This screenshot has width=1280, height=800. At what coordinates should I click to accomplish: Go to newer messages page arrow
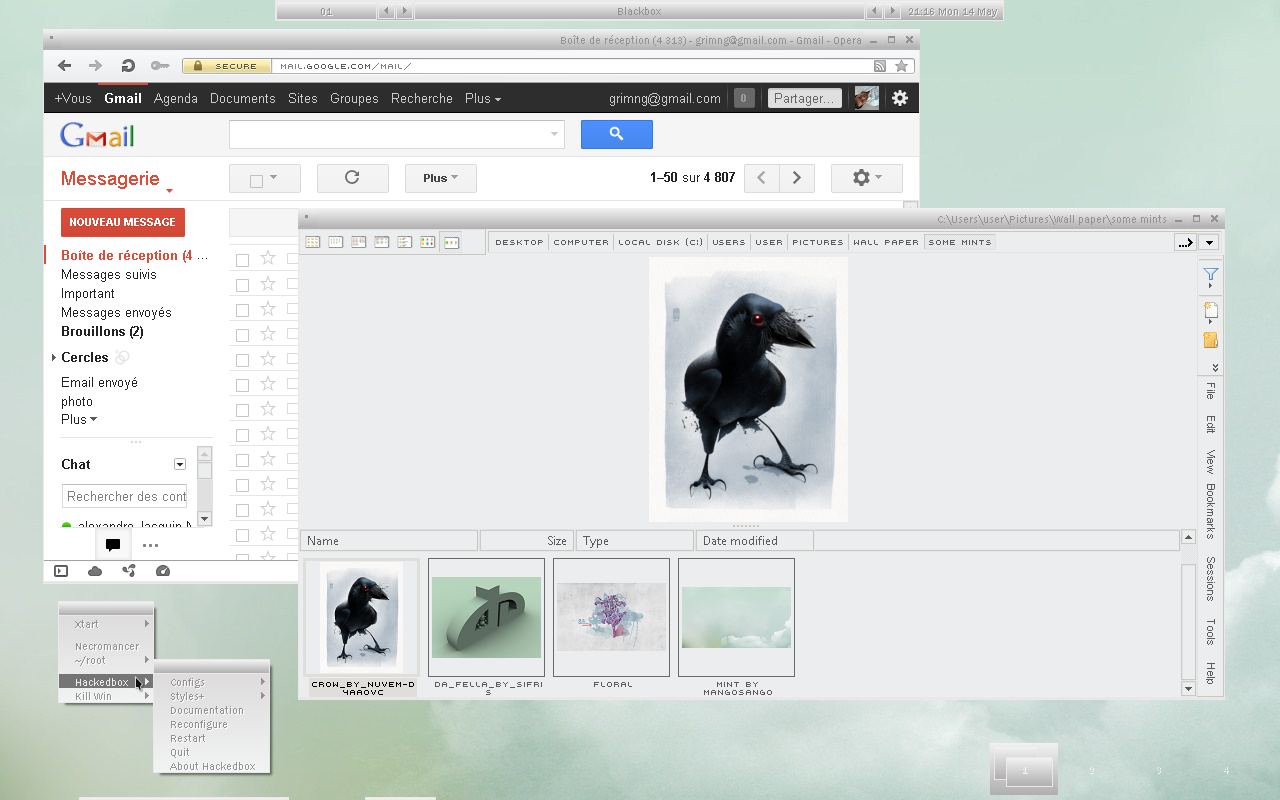[x=762, y=178]
